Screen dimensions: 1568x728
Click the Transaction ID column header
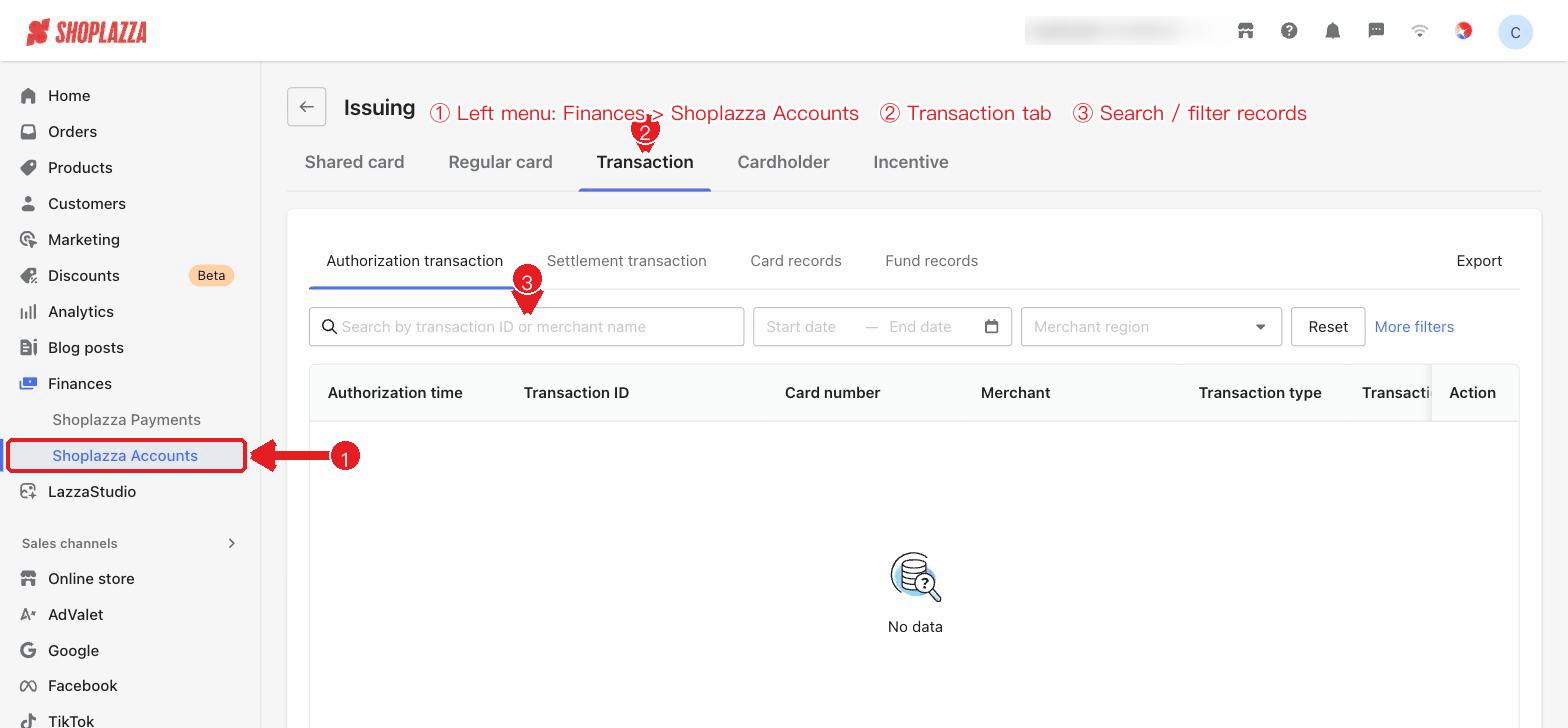(576, 393)
